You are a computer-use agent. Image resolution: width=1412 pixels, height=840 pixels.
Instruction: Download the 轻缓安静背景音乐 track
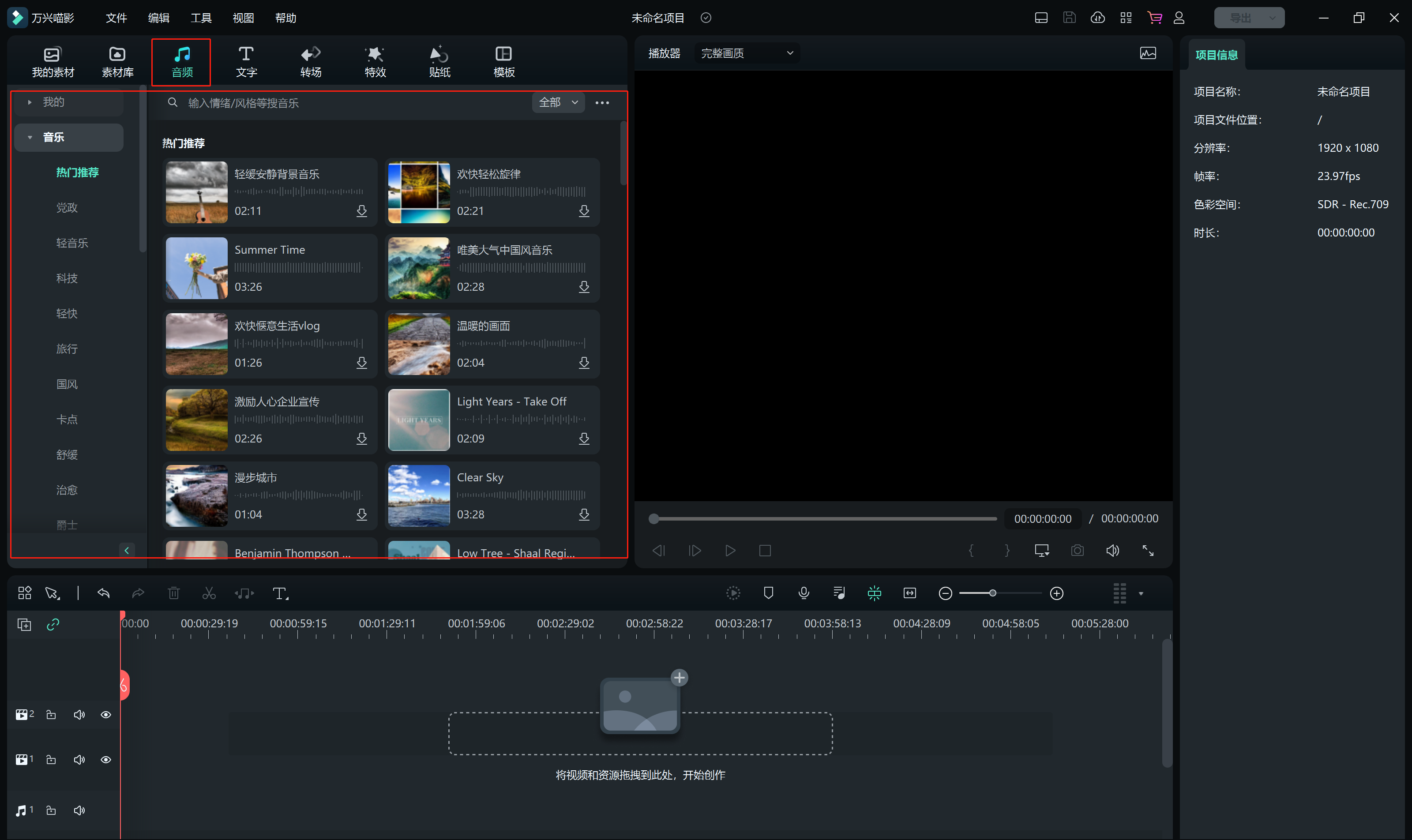[362, 211]
